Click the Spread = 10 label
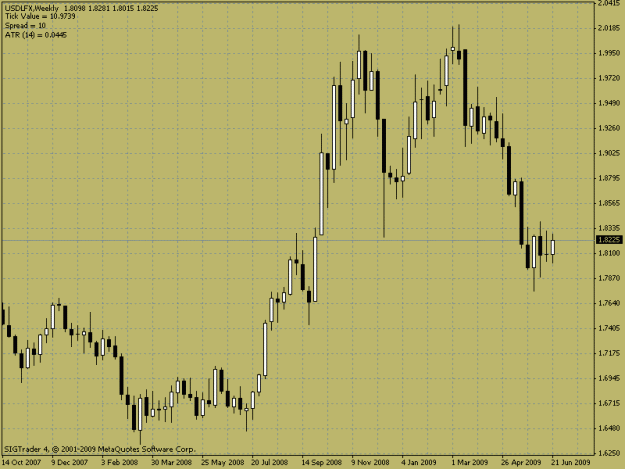This screenshot has height=469, width=625. [25, 26]
